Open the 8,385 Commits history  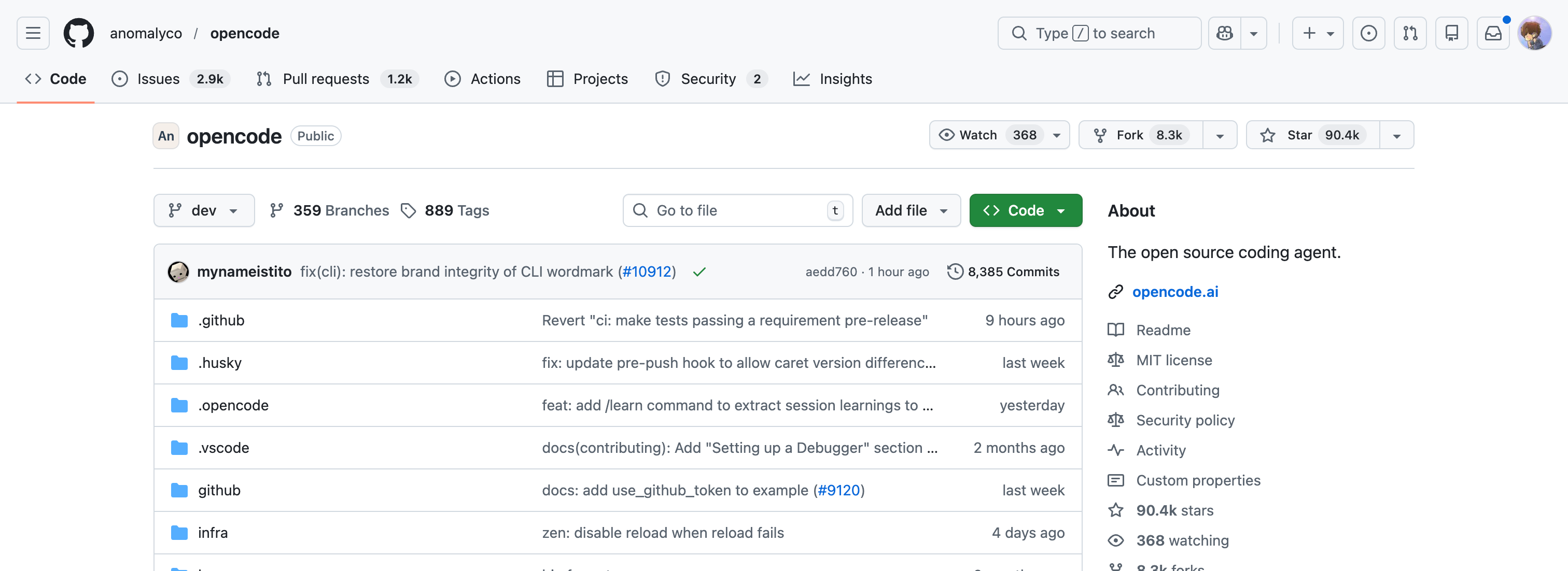pos(1003,272)
